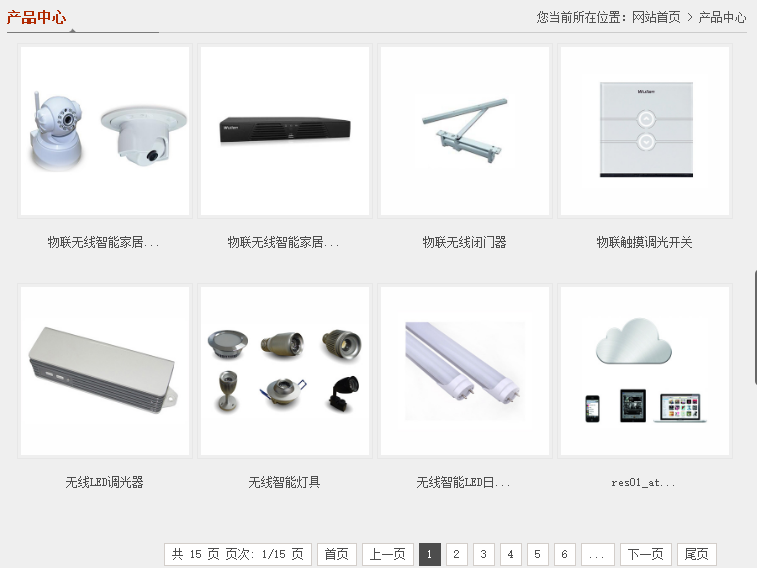This screenshot has height=568, width=757.
Task: Open the 无线智能灯具 title link
Action: [284, 482]
